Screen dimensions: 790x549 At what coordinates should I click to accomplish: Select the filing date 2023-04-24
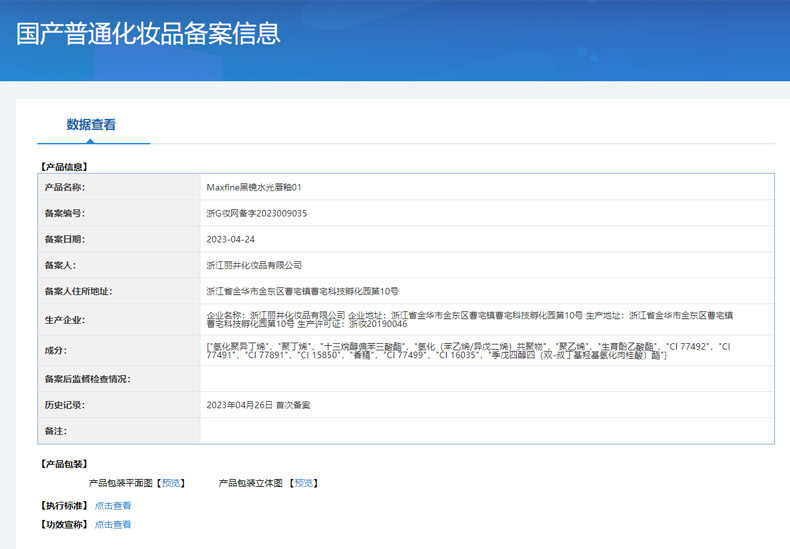tap(231, 239)
